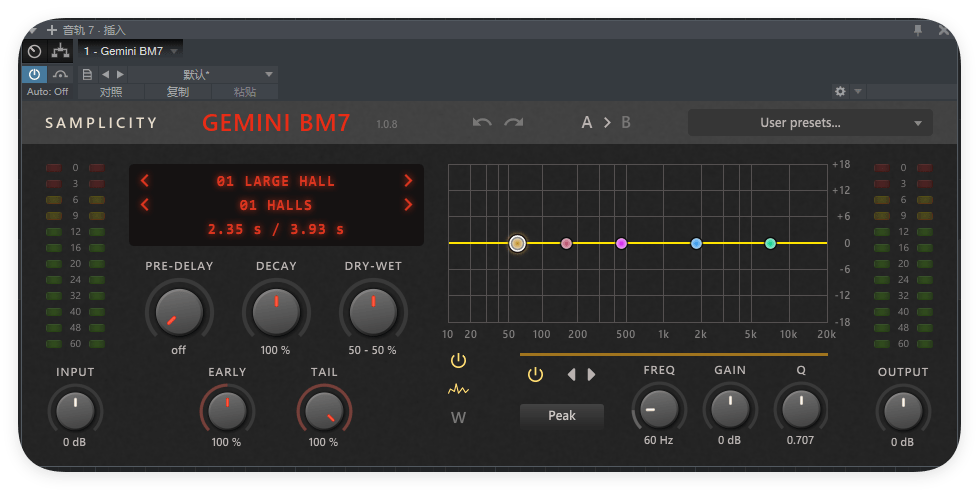Close the plugin window
979x490 pixels.
pyautogui.click(x=943, y=30)
